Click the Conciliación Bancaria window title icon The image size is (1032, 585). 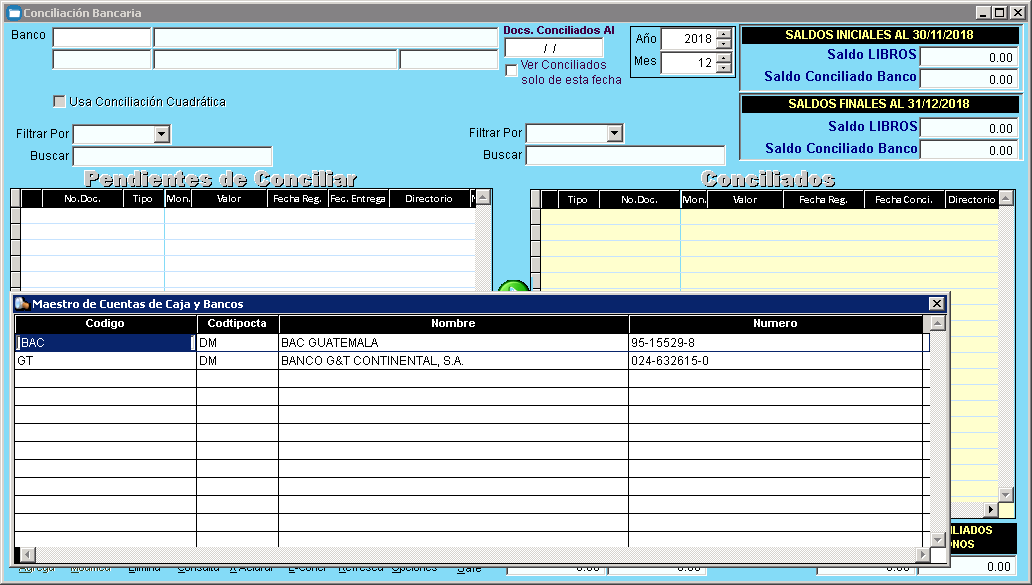(x=14, y=13)
